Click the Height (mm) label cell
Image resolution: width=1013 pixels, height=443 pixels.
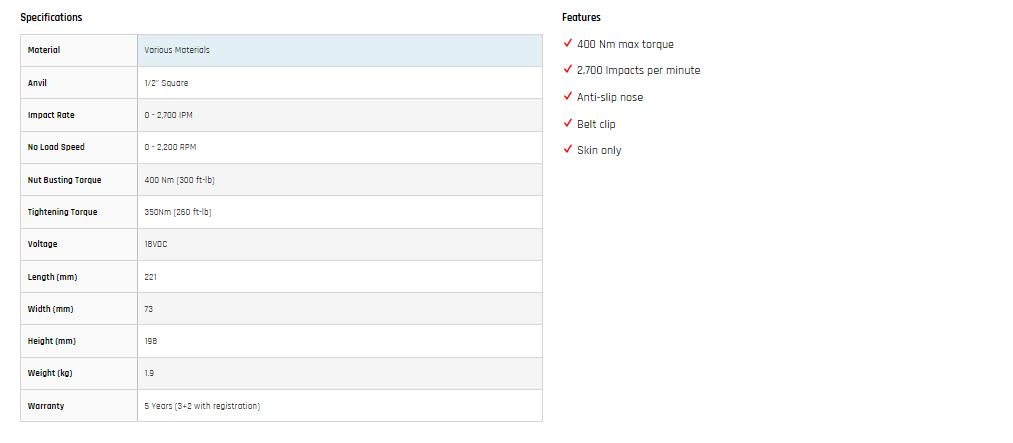pos(79,341)
